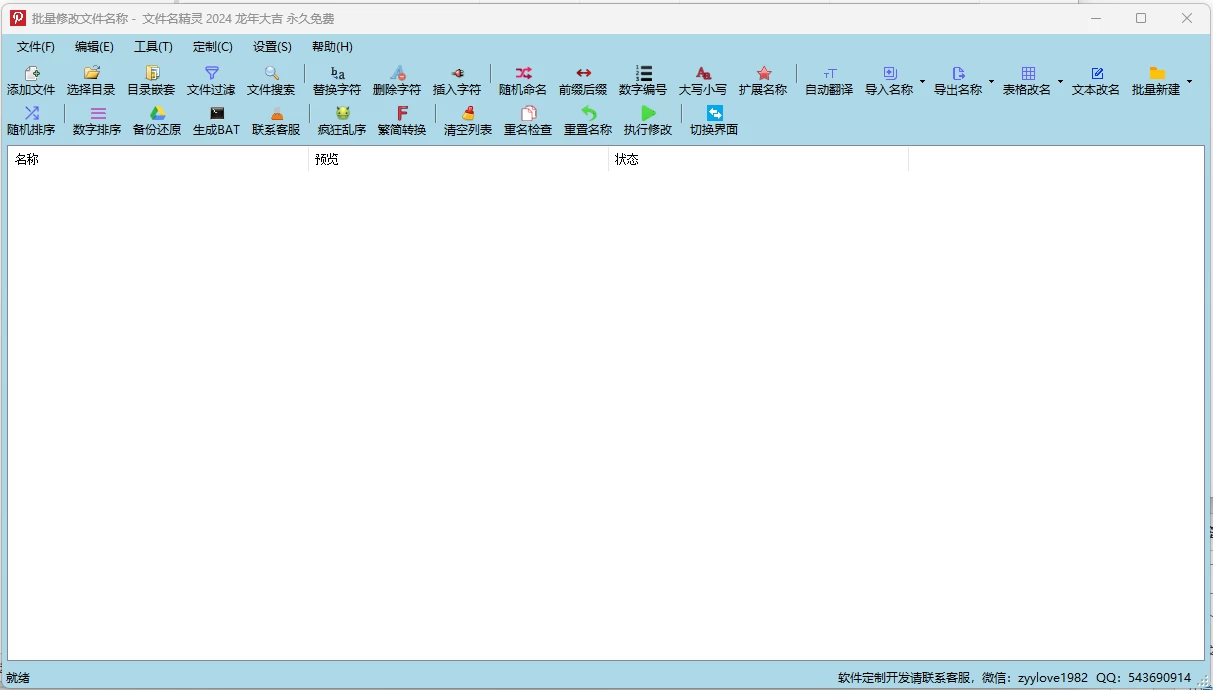The height and width of the screenshot is (690, 1213).
Task: Click the 联系客服 contact support button
Action: point(276,114)
